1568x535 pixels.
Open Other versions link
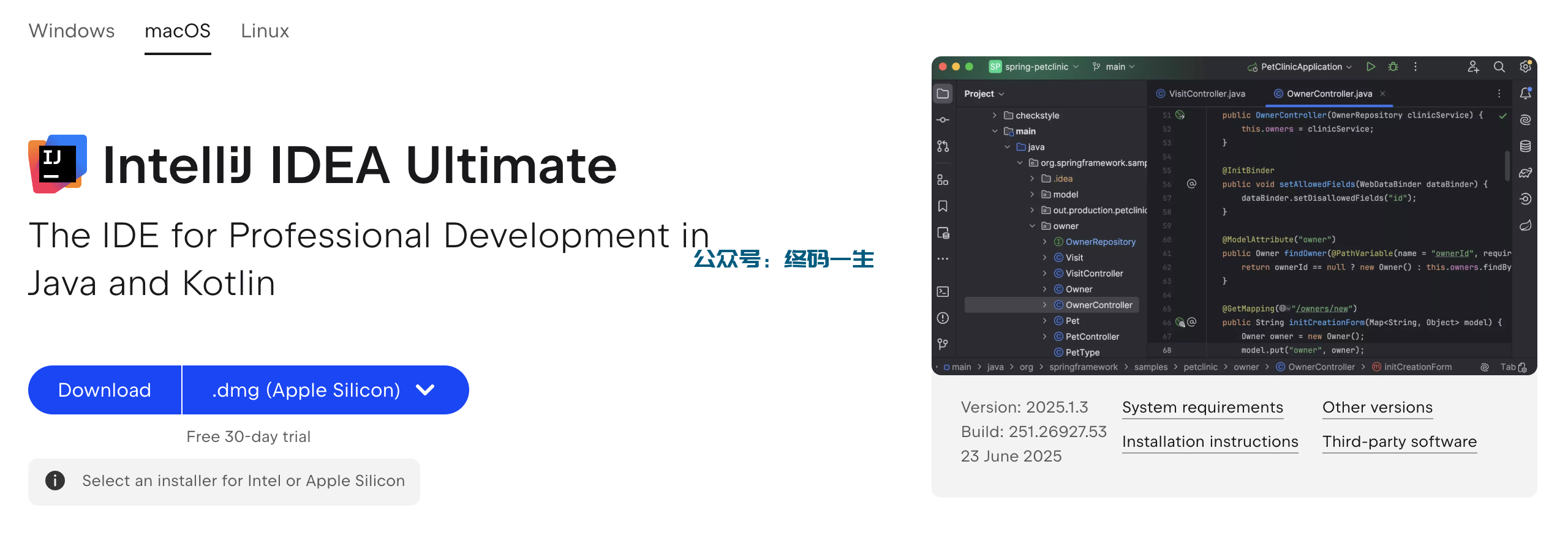(1378, 408)
